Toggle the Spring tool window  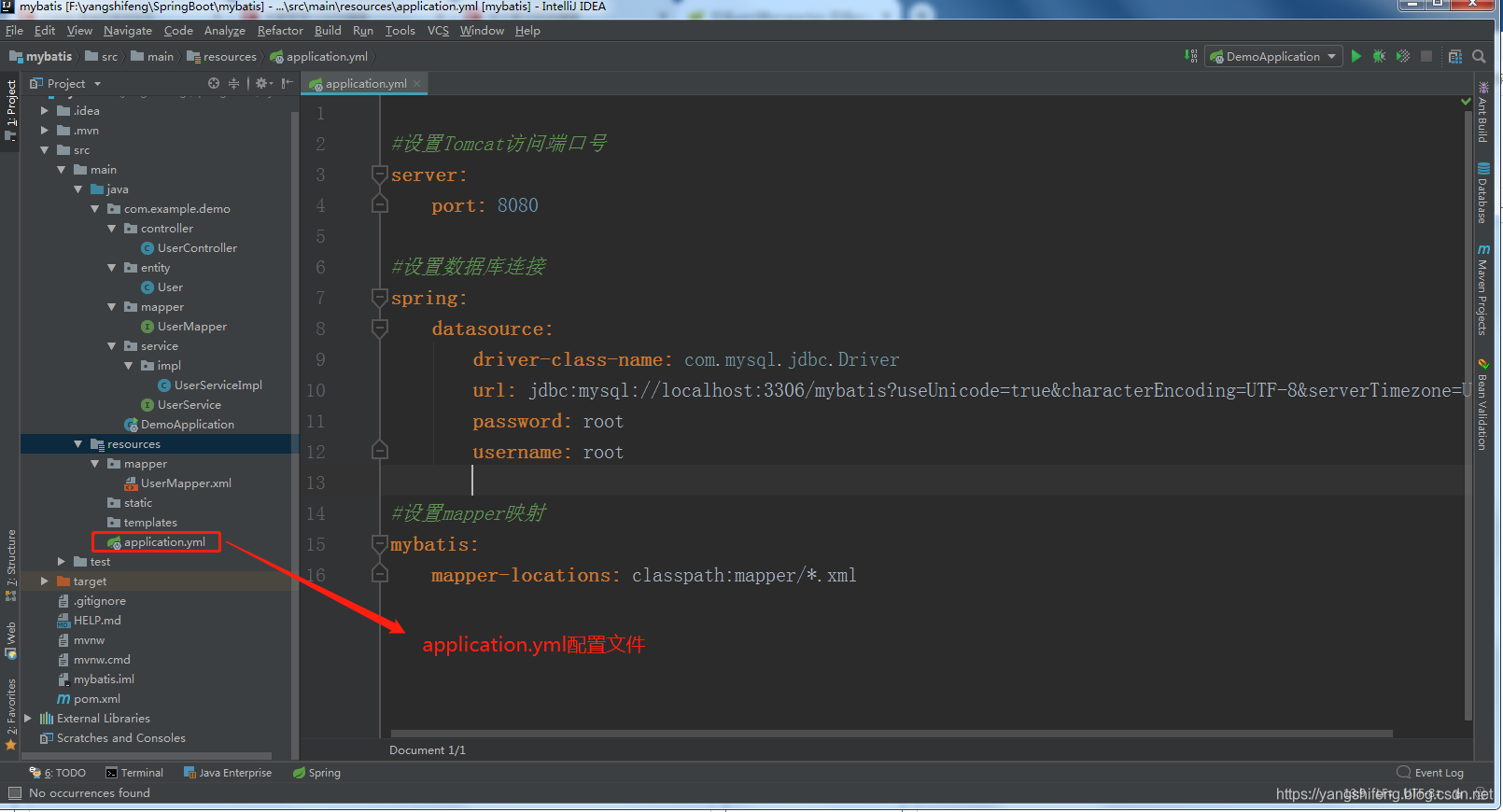click(x=316, y=773)
